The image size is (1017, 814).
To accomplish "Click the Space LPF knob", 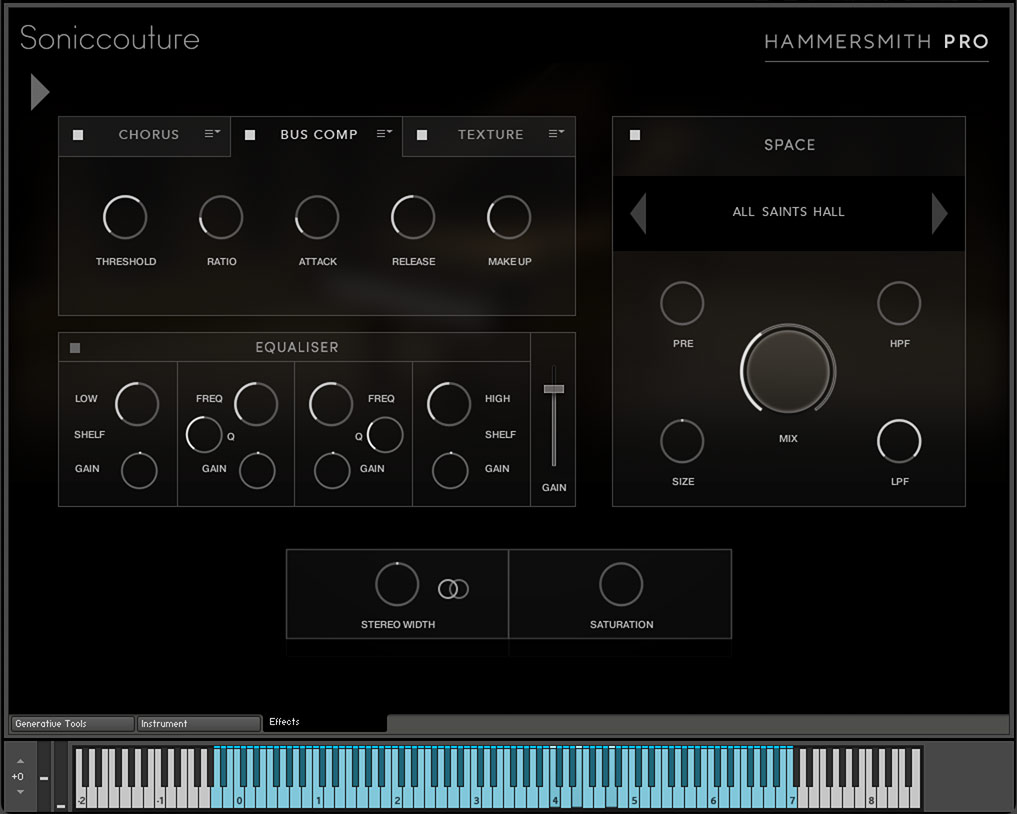I will tap(898, 441).
